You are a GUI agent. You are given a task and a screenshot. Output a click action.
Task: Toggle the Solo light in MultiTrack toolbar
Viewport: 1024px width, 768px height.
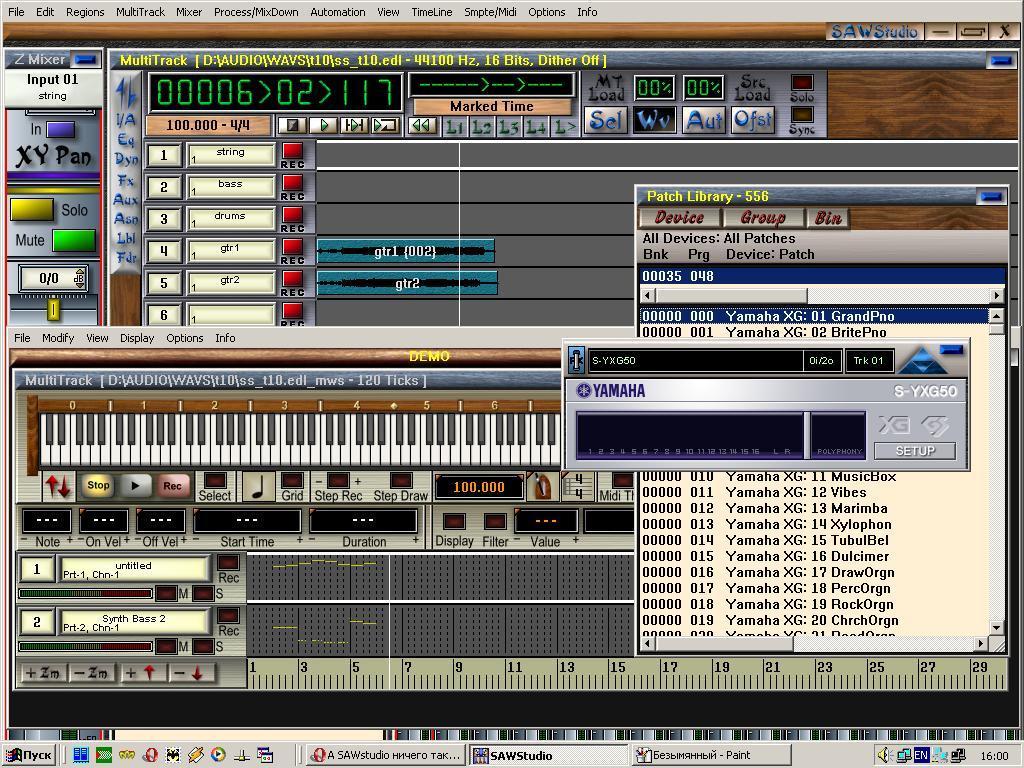(802, 82)
